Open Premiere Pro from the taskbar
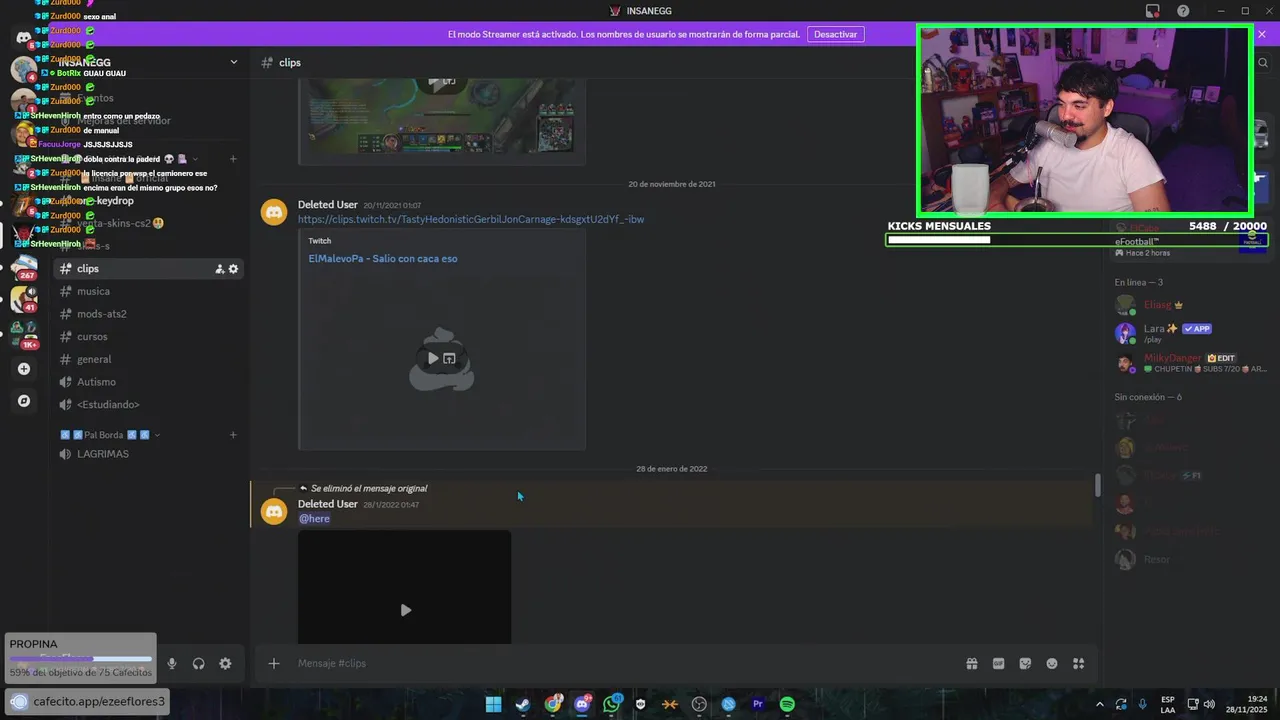The width and height of the screenshot is (1280, 720). 758,704
